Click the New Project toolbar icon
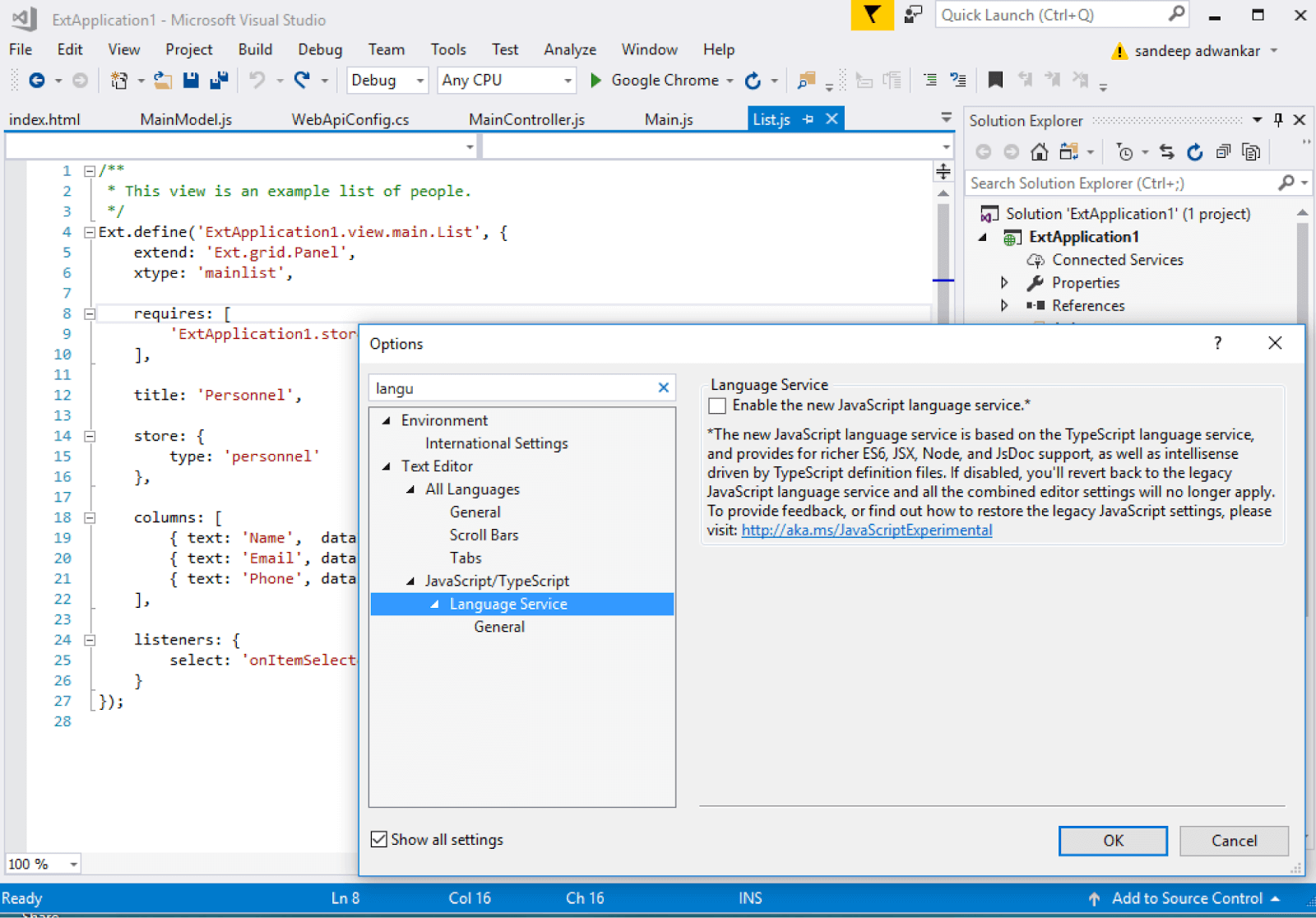This screenshot has width=1316, height=918. pos(119,80)
